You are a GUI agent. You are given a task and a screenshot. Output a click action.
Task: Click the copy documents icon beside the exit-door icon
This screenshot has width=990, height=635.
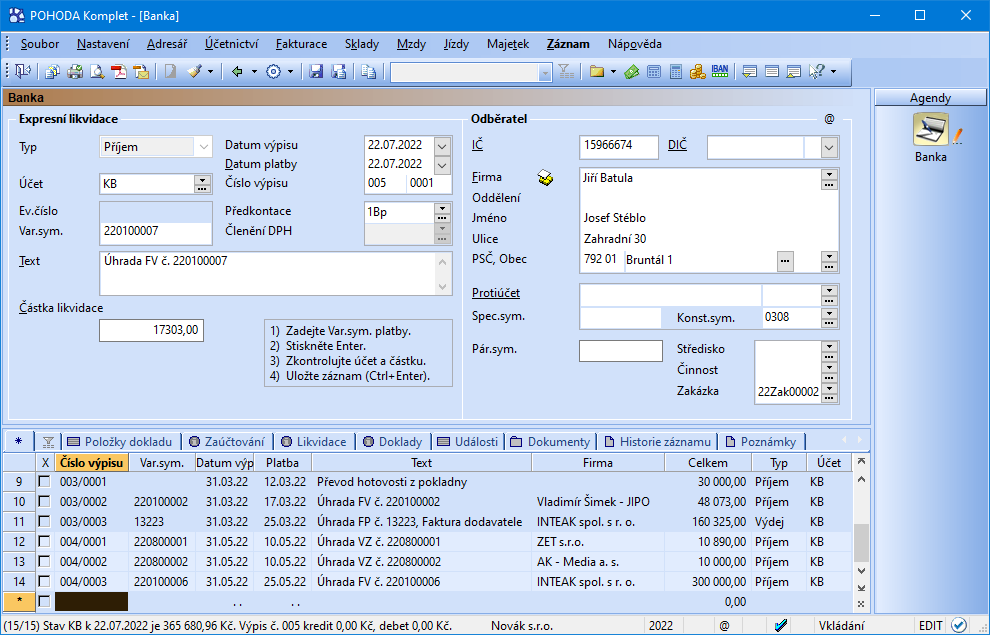coord(52,72)
